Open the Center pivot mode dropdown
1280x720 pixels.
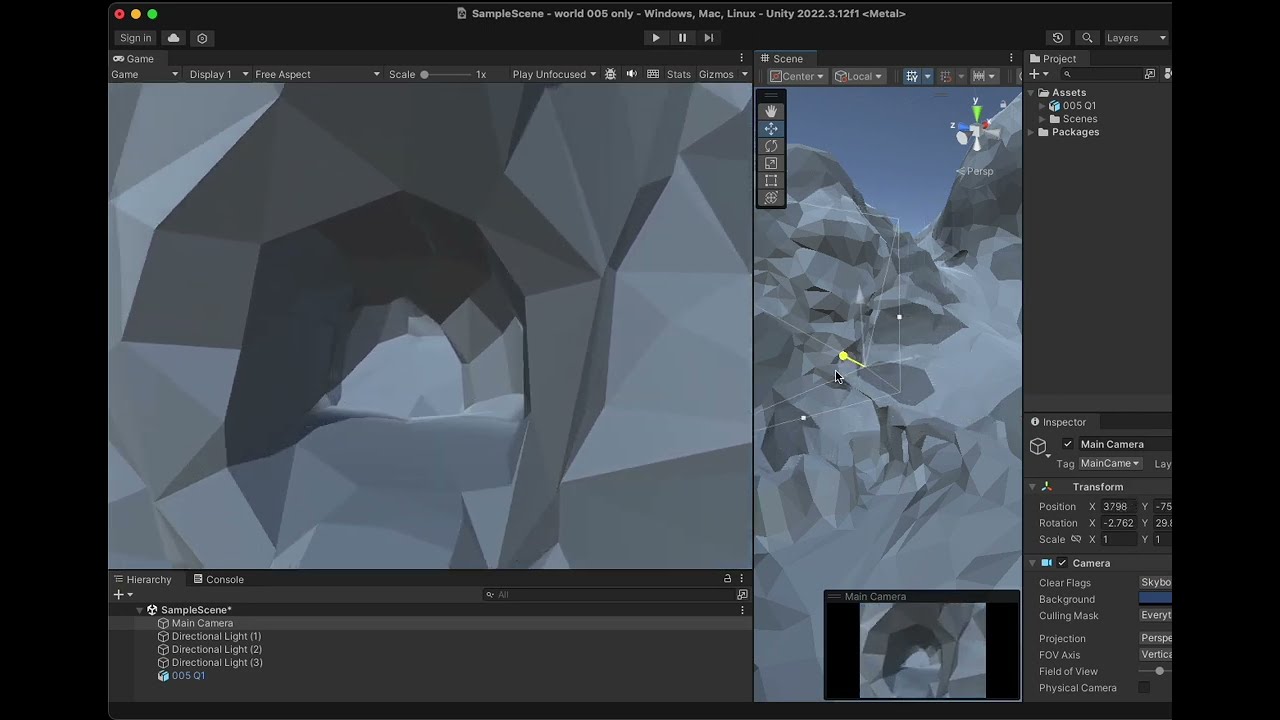click(796, 75)
